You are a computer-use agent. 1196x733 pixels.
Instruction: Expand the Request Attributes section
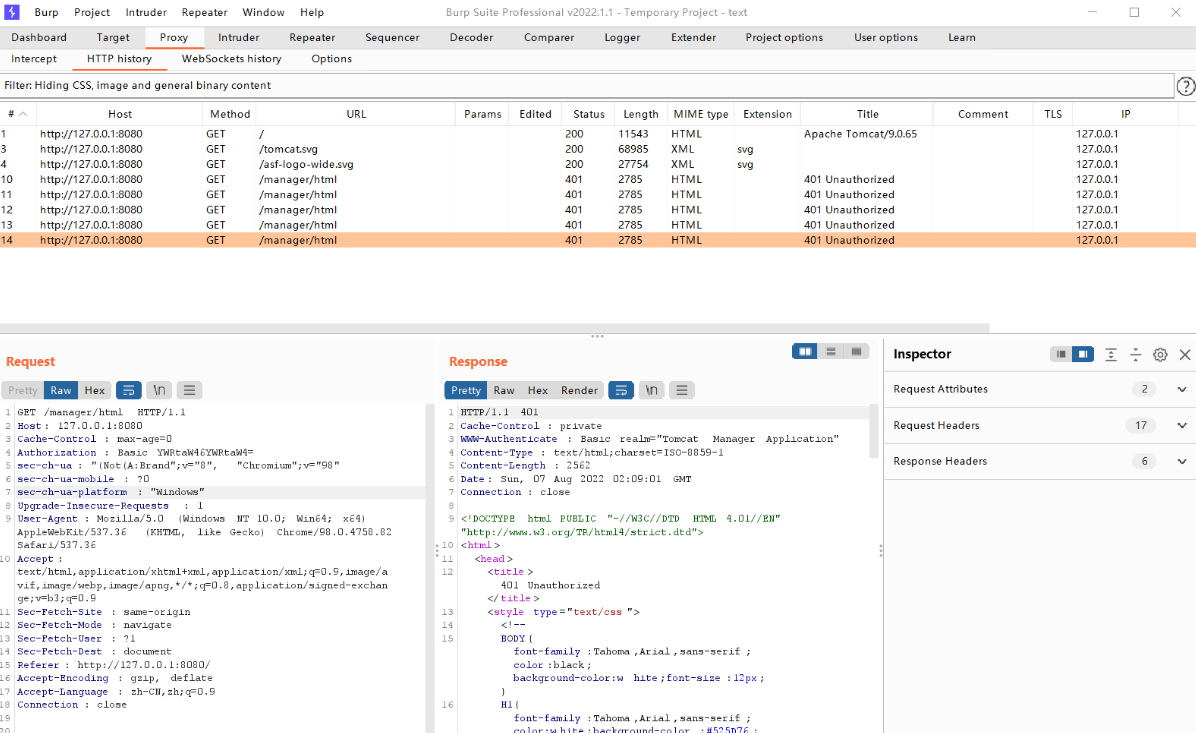pos(1182,389)
